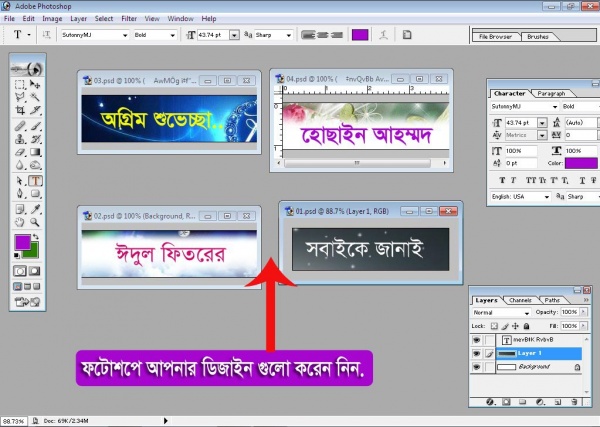
Task: Hide Layer 1 via eye icon
Action: point(476,354)
